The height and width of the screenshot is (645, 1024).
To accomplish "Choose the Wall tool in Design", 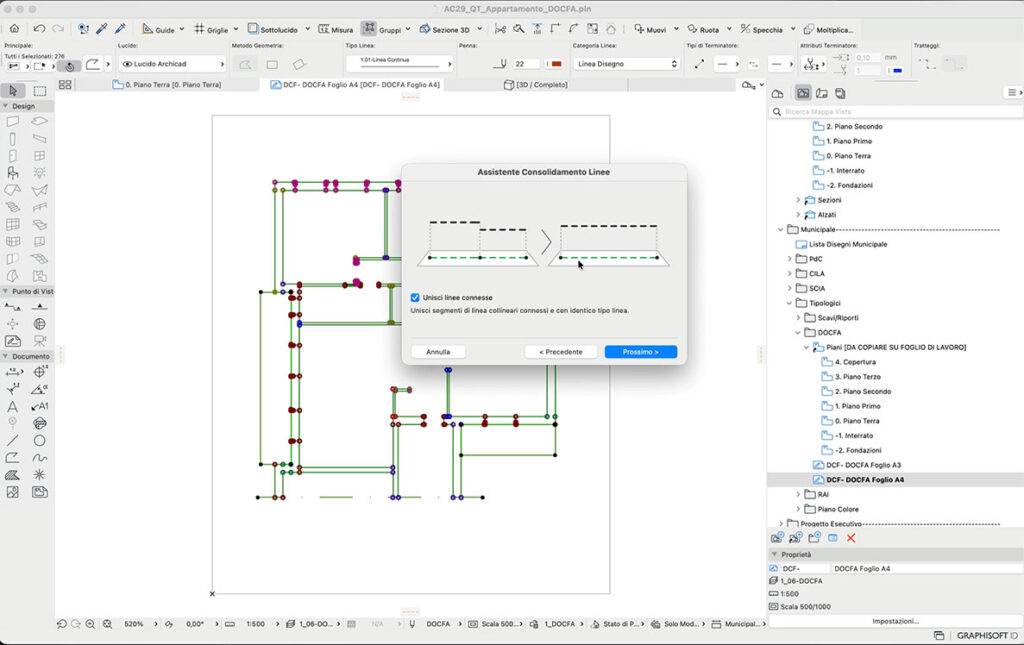I will (x=12, y=121).
